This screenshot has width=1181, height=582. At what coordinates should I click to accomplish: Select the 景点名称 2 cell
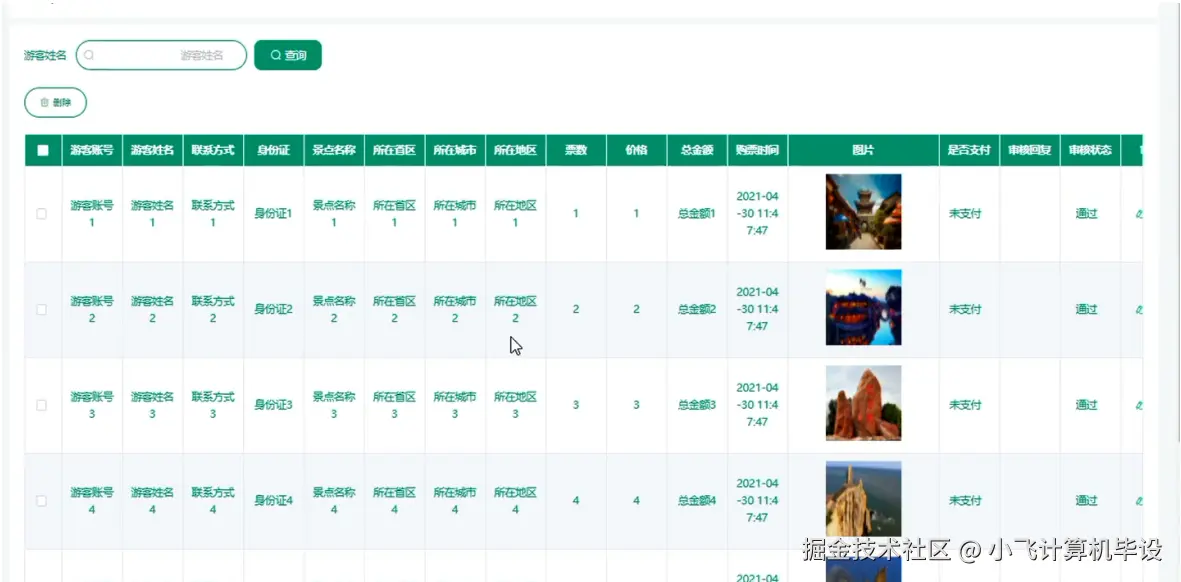click(x=334, y=309)
